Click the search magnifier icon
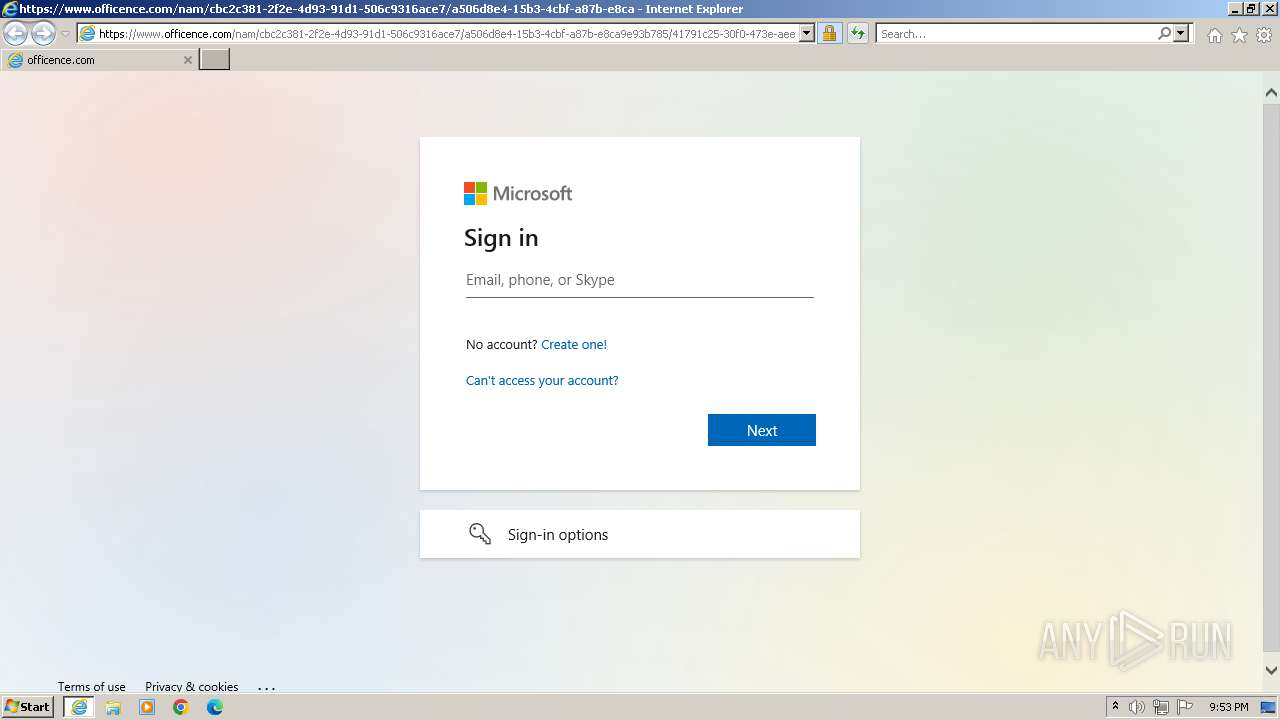The width and height of the screenshot is (1280, 720). tap(1164, 34)
